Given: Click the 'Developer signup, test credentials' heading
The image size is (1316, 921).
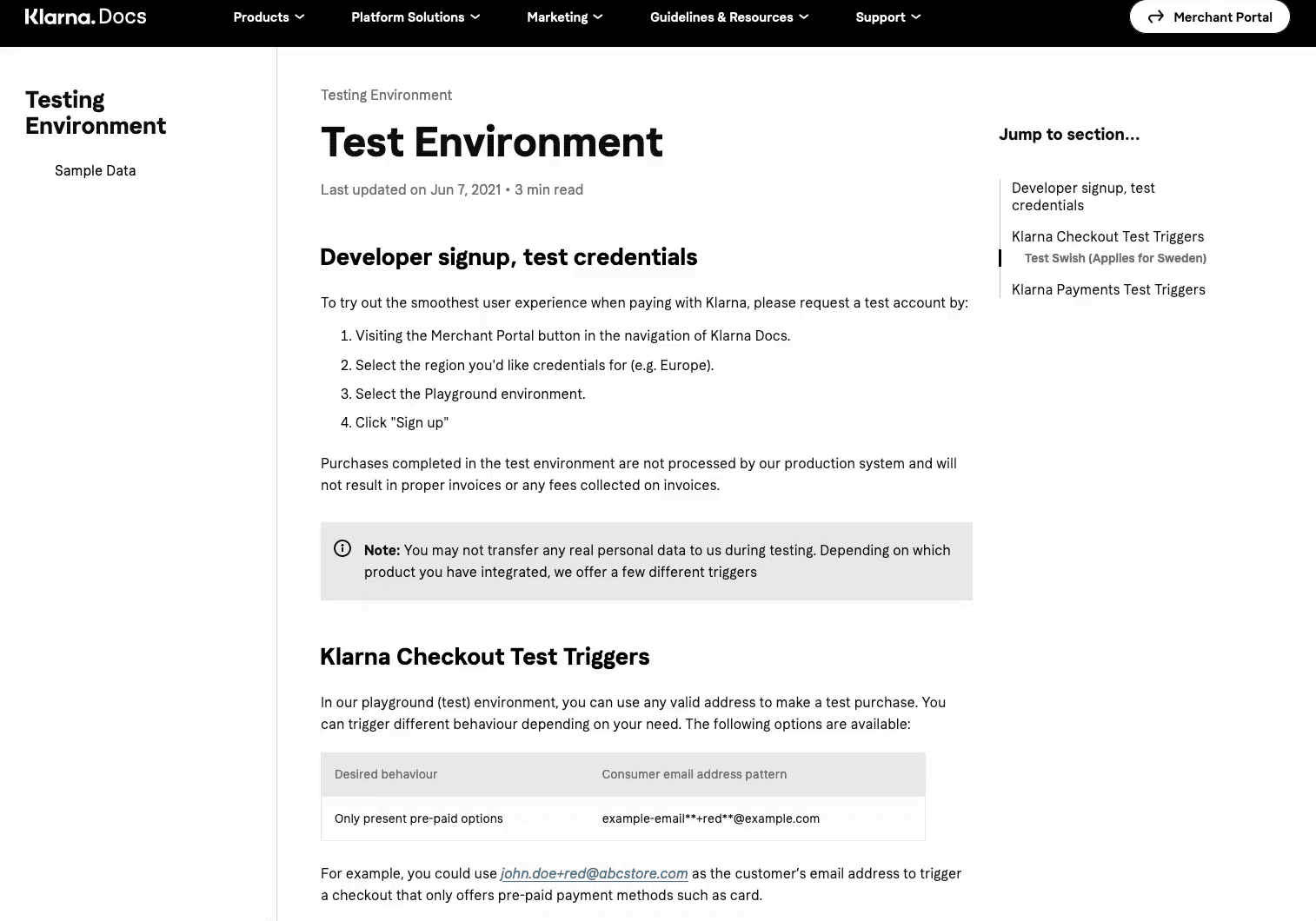Looking at the screenshot, I should coord(508,257).
